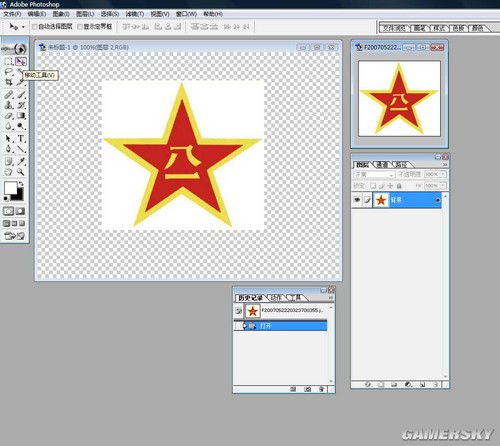This screenshot has width=500, height=446.
Task: Open the layer Fill slider arrow
Action: click(x=443, y=185)
